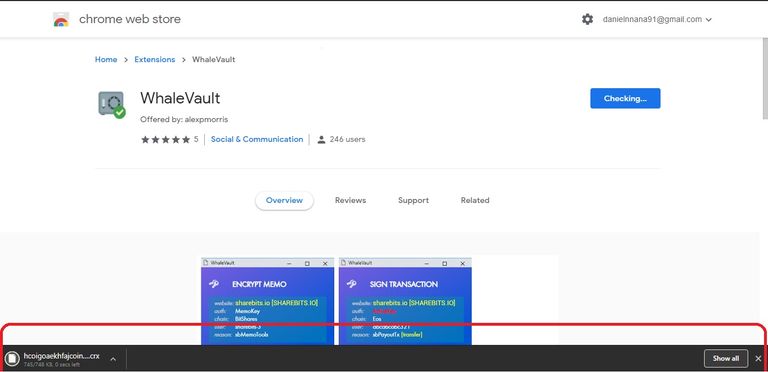Viewport: 768px width, 372px height.
Task: Open the Social & Communication category link
Action: (257, 140)
